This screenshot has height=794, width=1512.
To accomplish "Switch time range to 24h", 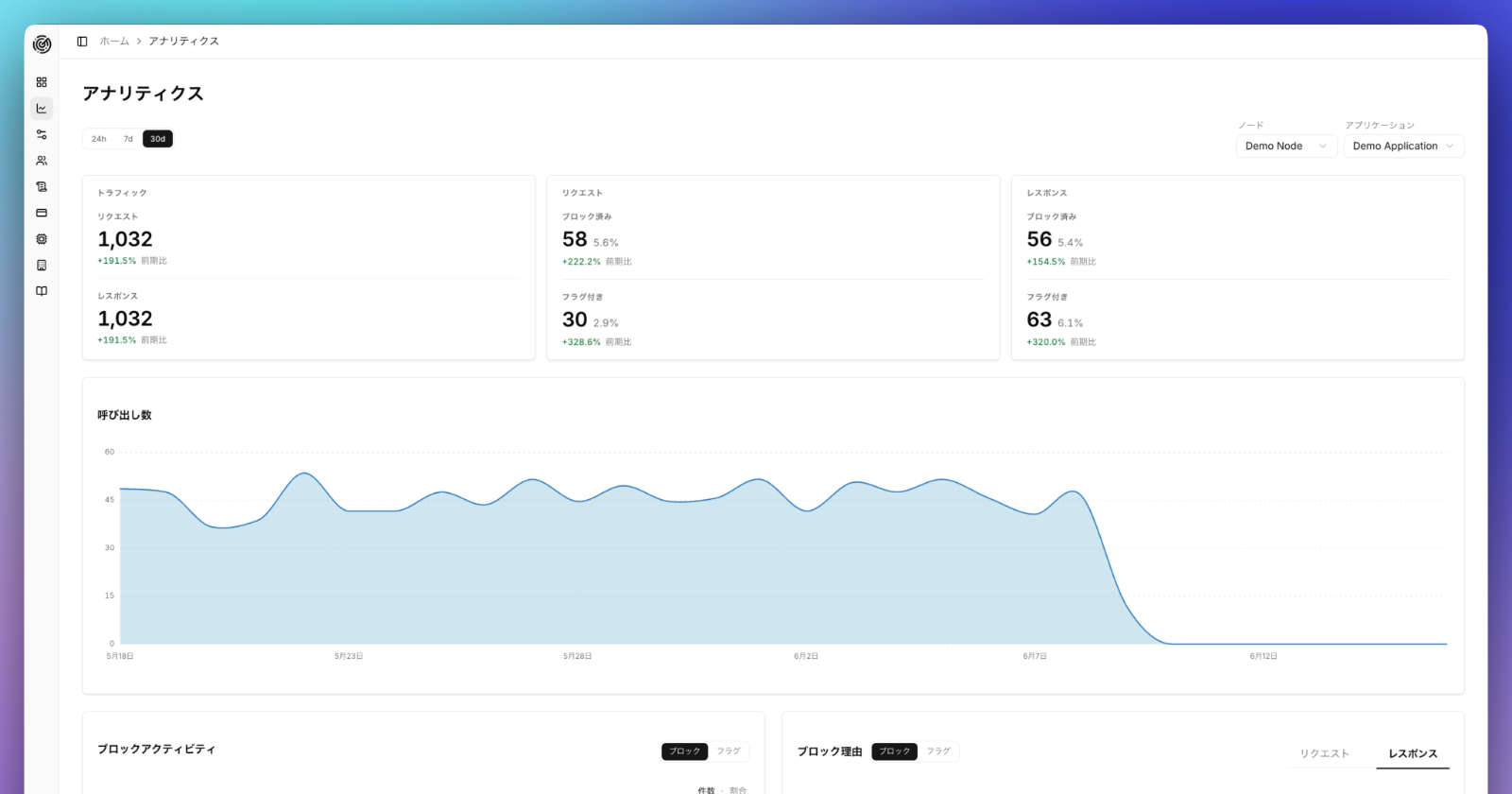I will point(99,139).
